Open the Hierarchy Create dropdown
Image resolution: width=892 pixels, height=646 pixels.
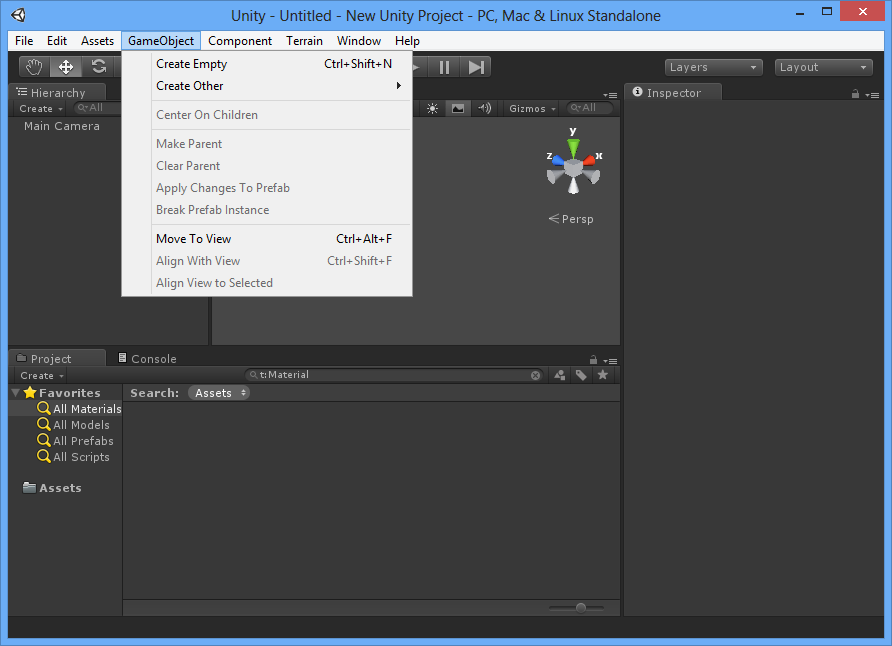click(41, 108)
